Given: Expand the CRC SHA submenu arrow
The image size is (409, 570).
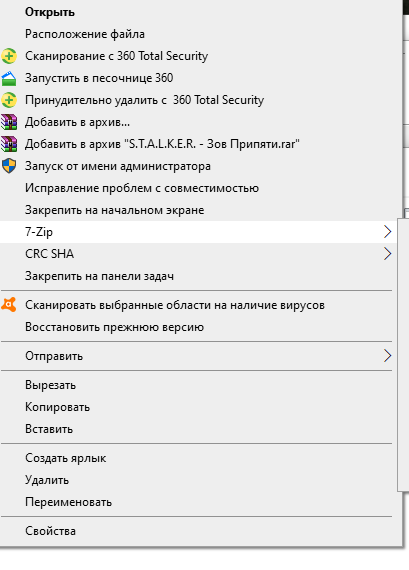Looking at the screenshot, I should (x=388, y=254).
